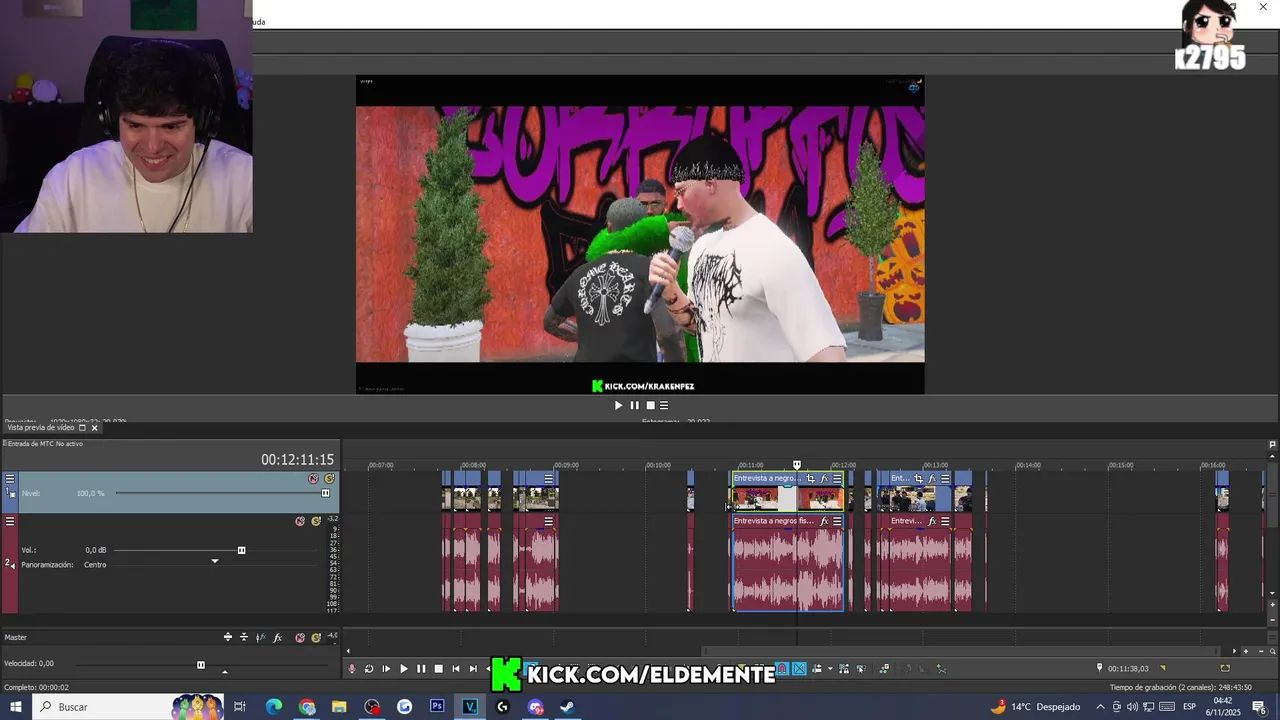Undock the Vista previa de vídeo panel

click(x=82, y=428)
